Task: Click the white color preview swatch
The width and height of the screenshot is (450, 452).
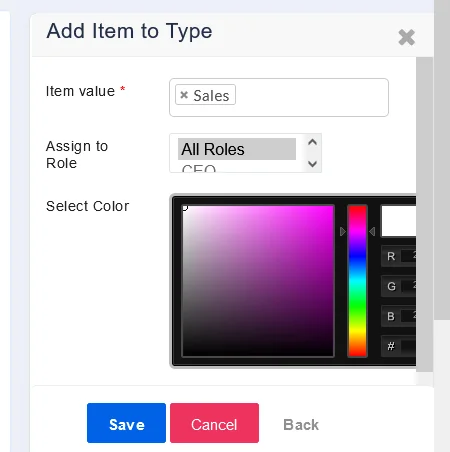Action: [398, 221]
